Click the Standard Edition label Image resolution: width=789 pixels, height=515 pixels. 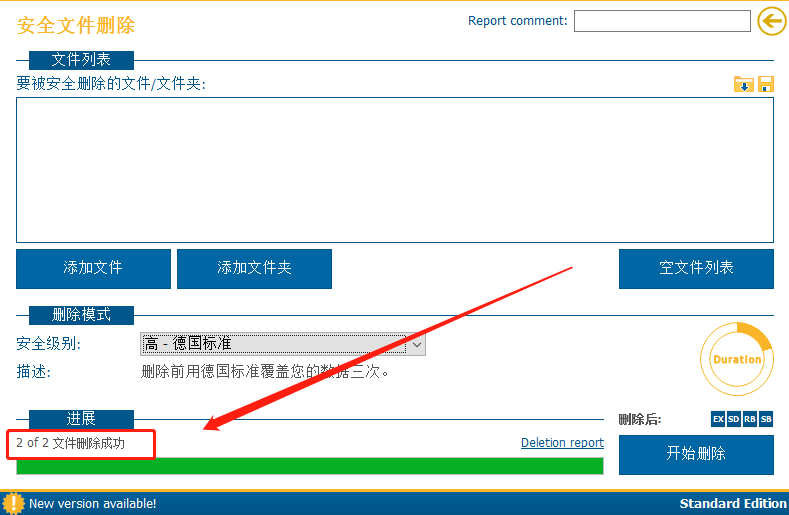733,503
